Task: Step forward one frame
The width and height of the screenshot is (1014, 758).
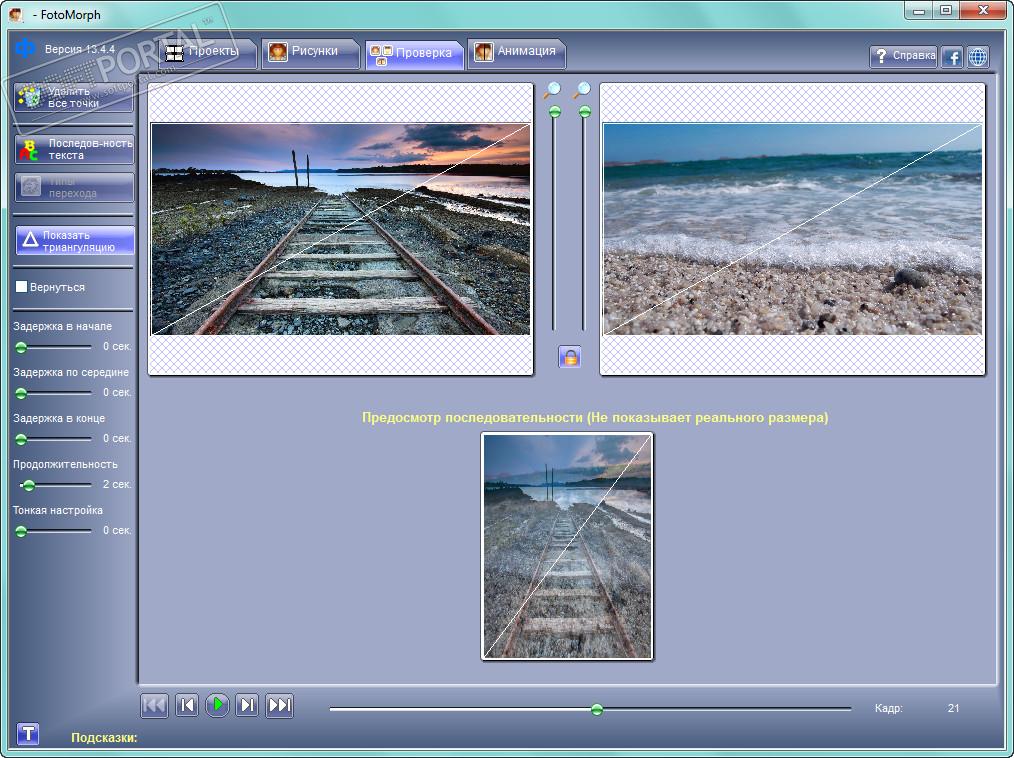Action: [247, 705]
